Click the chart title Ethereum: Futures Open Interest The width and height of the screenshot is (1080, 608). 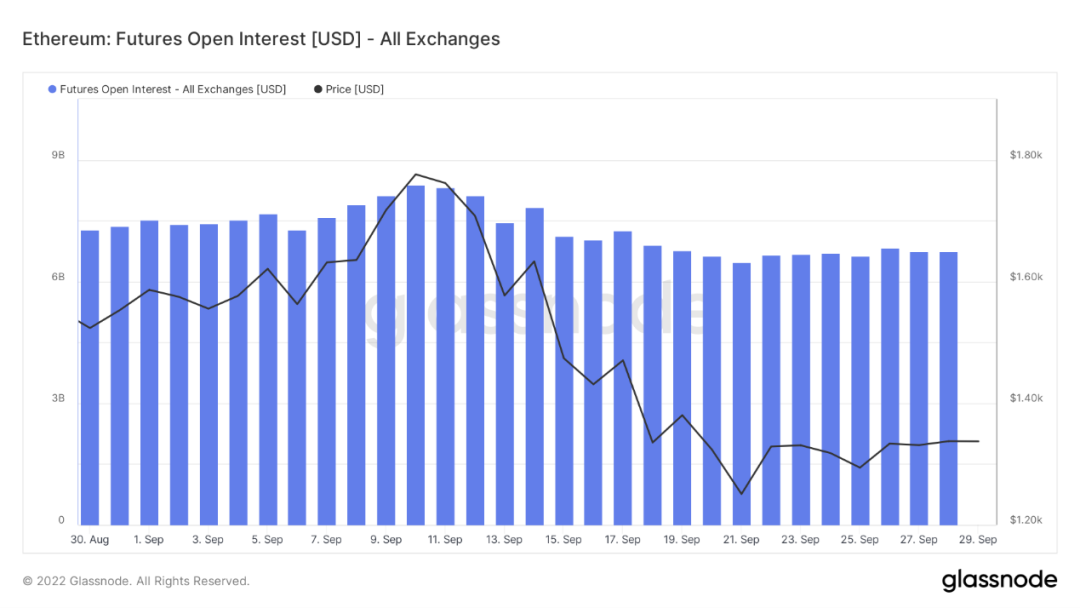coord(261,39)
